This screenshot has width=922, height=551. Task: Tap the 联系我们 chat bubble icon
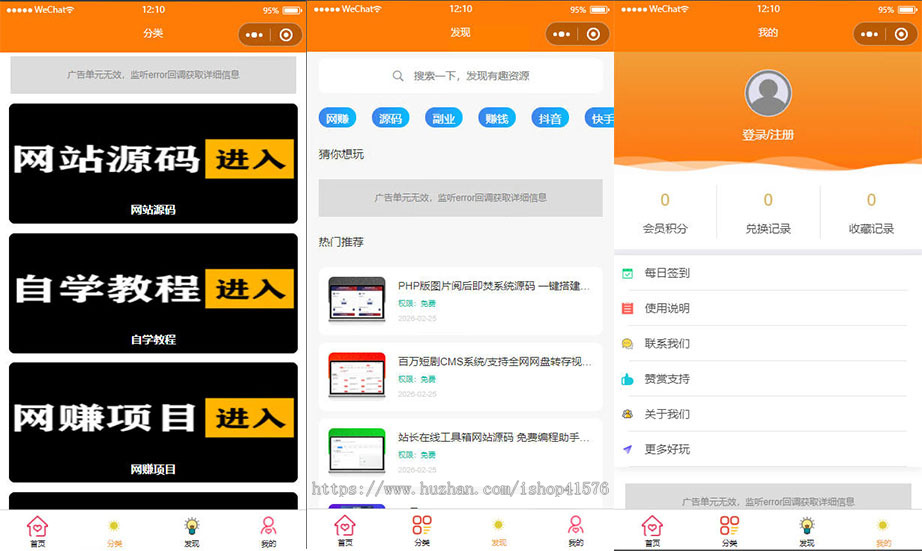tap(627, 343)
